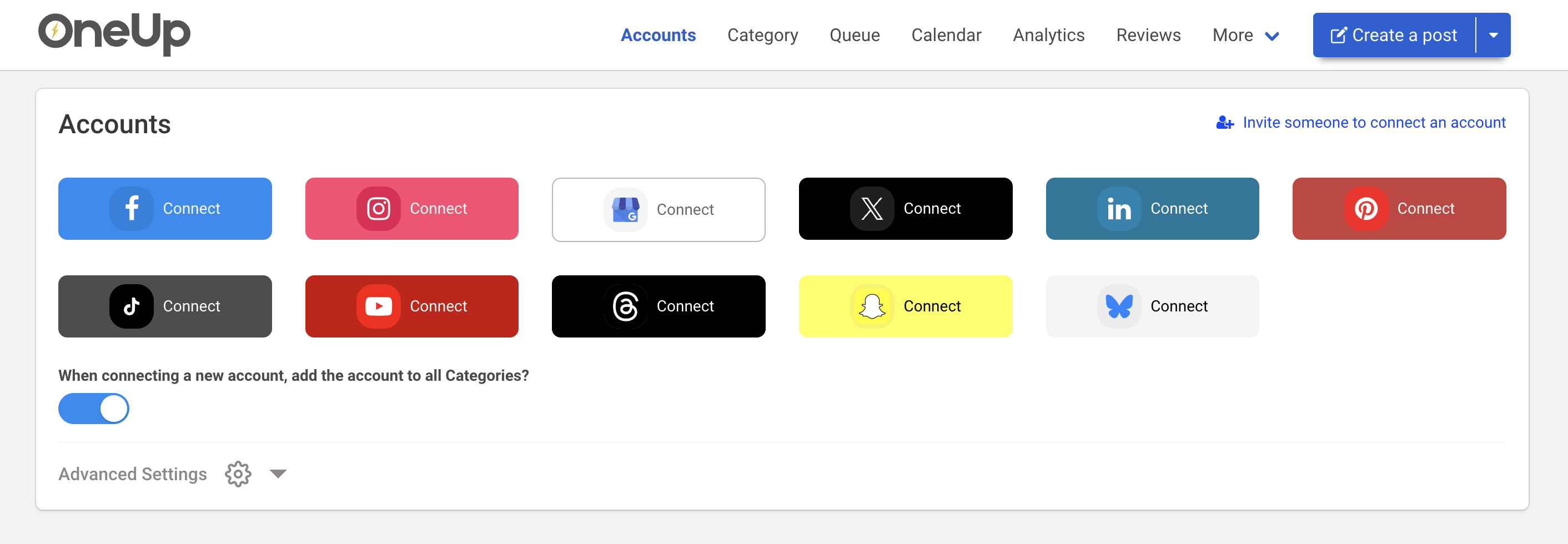Open the Accounts tab
1568x544 pixels.
(658, 36)
